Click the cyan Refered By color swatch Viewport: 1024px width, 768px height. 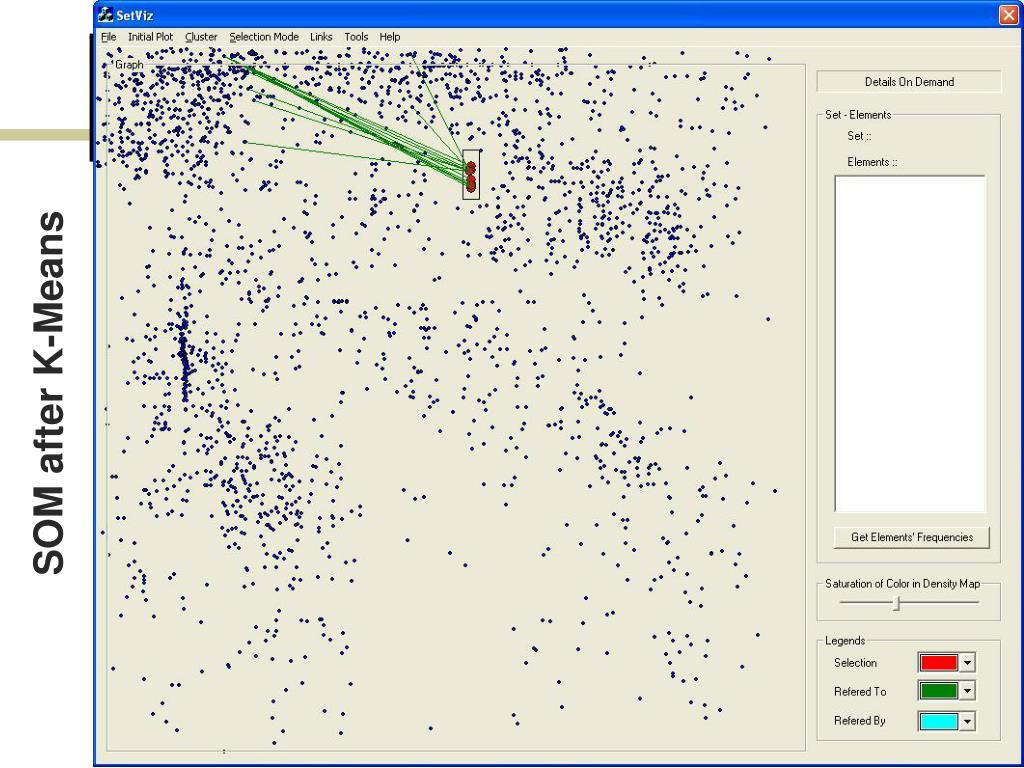[938, 721]
